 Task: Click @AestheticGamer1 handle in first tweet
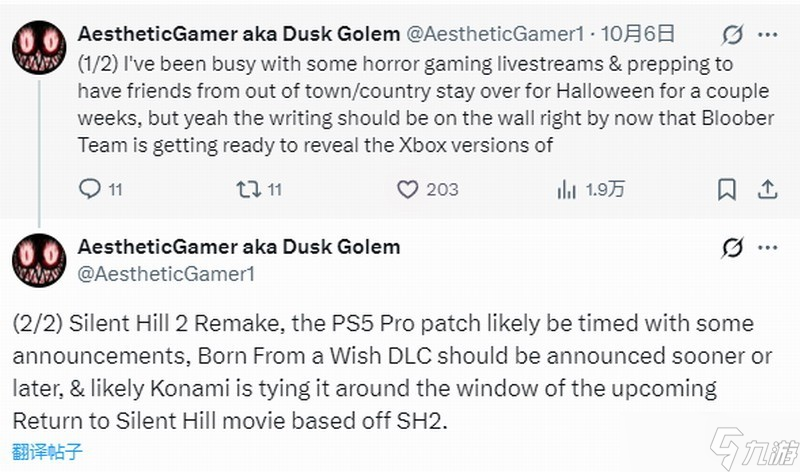click(495, 34)
